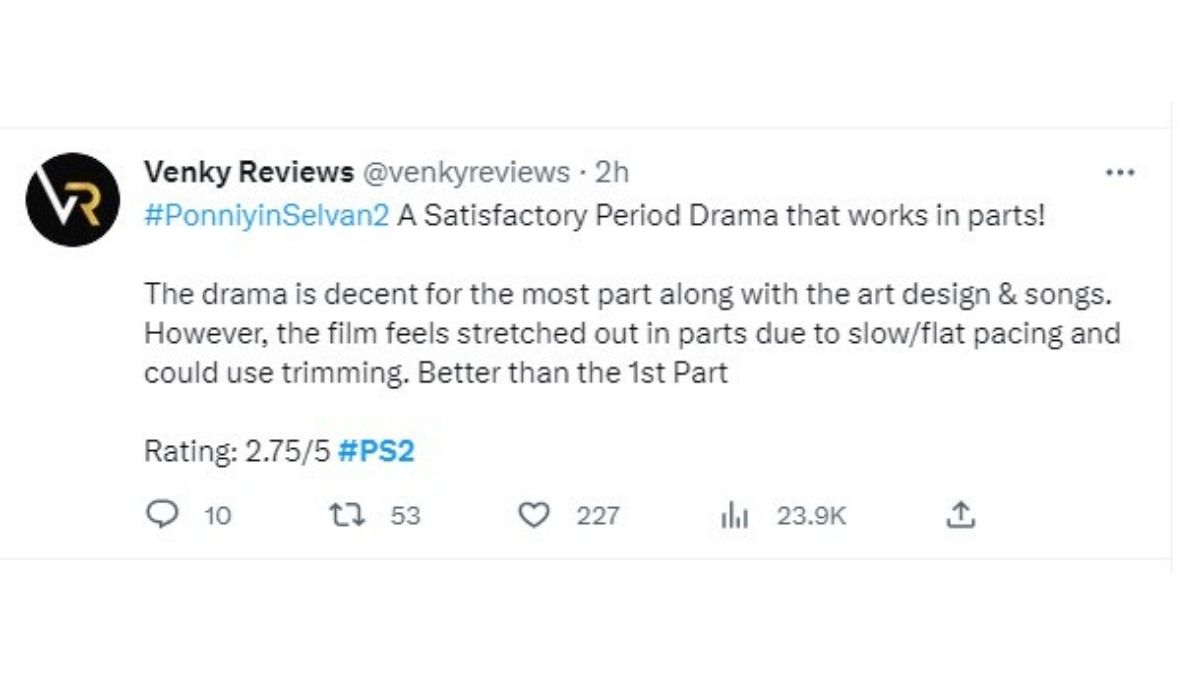Click the reply count 10
This screenshot has width=1200, height=675.
(217, 516)
